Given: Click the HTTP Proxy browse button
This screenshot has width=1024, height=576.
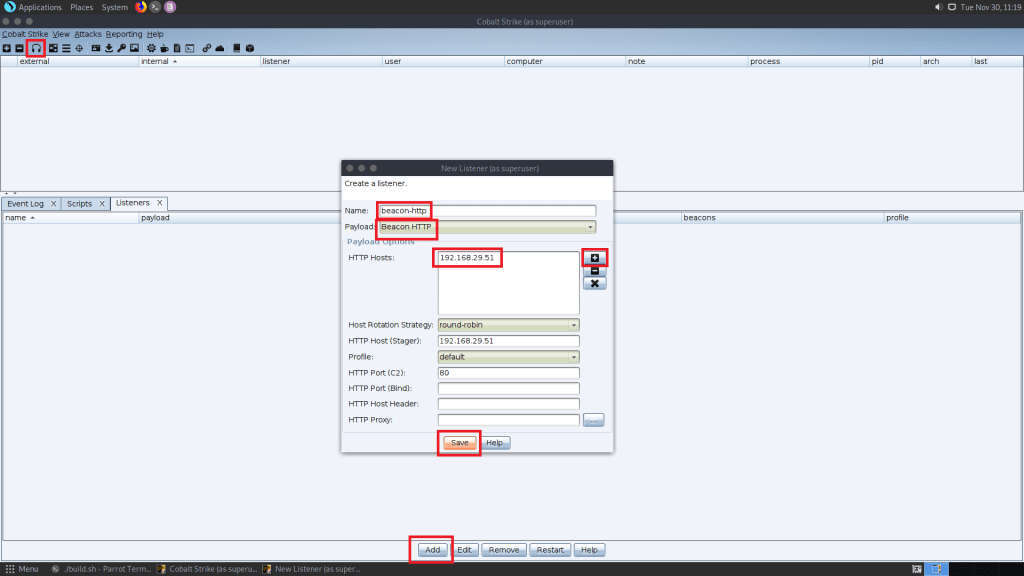Looking at the screenshot, I should 594,421.
